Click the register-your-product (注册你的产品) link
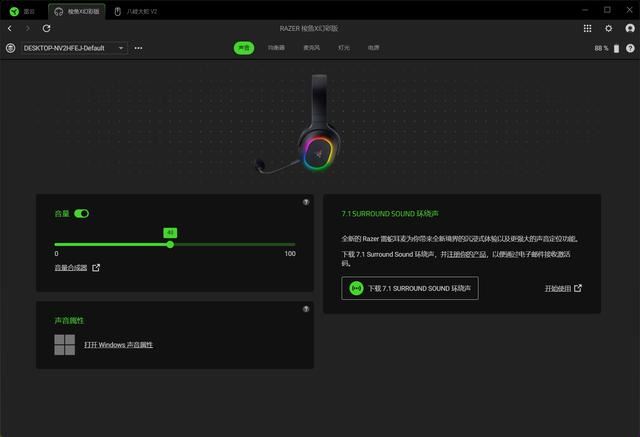 tap(467, 254)
